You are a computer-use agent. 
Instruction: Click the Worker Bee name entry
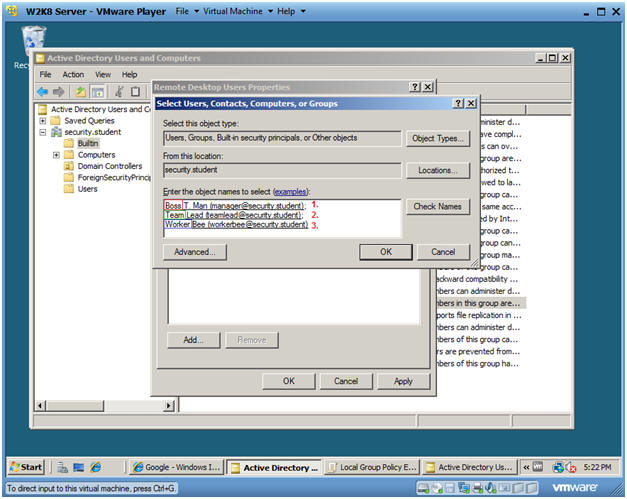point(236,224)
